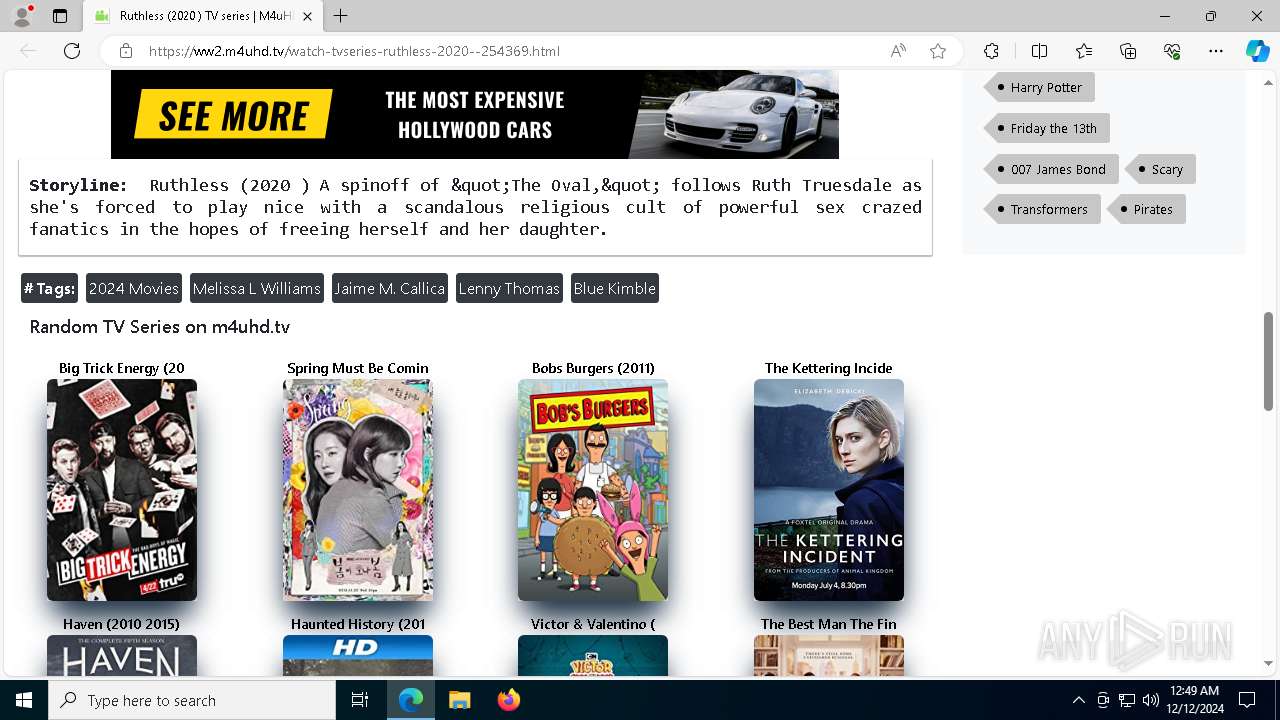Select the Scary tag
This screenshot has width=1280, height=720.
click(x=1160, y=169)
